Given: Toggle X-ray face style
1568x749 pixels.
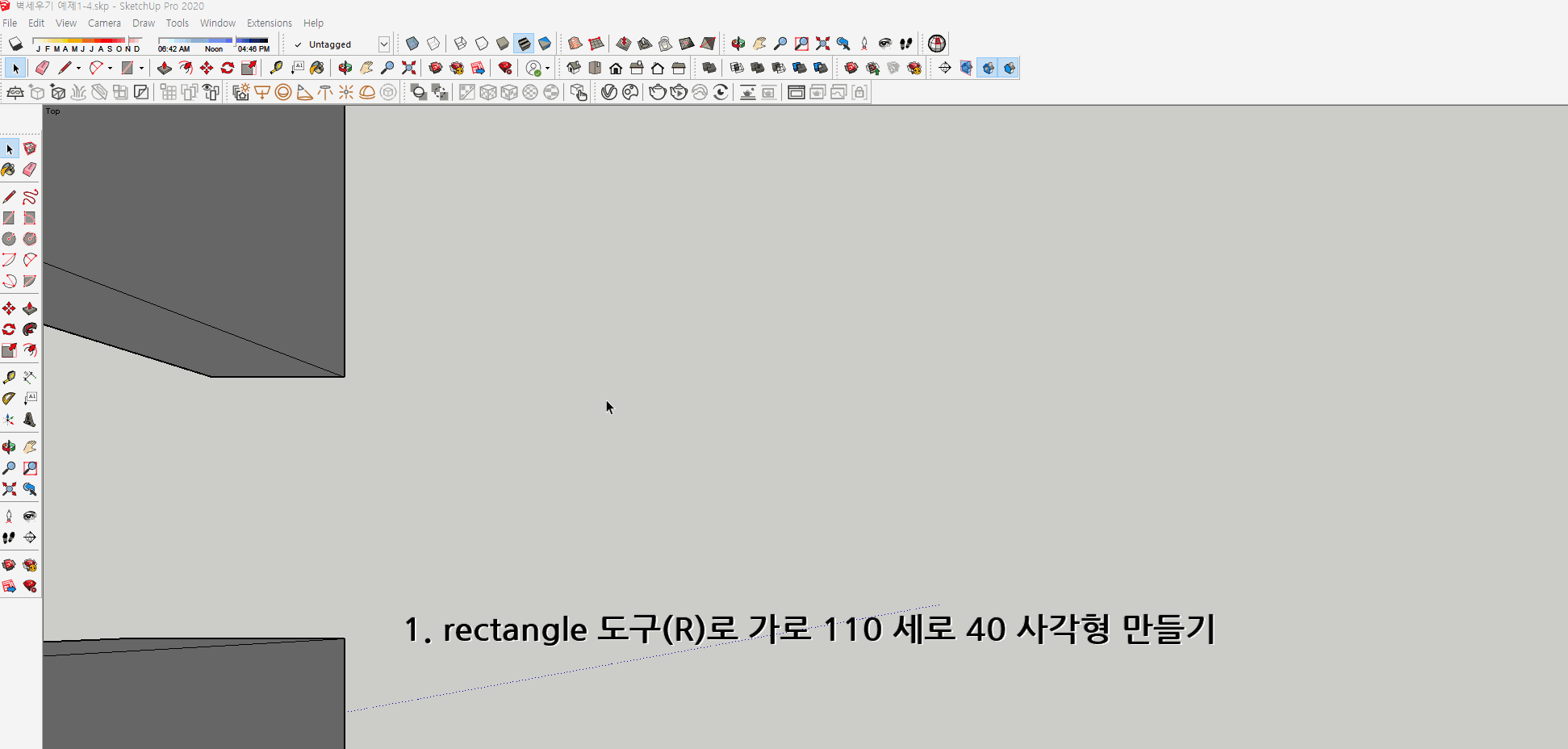Looking at the screenshot, I should [412, 44].
